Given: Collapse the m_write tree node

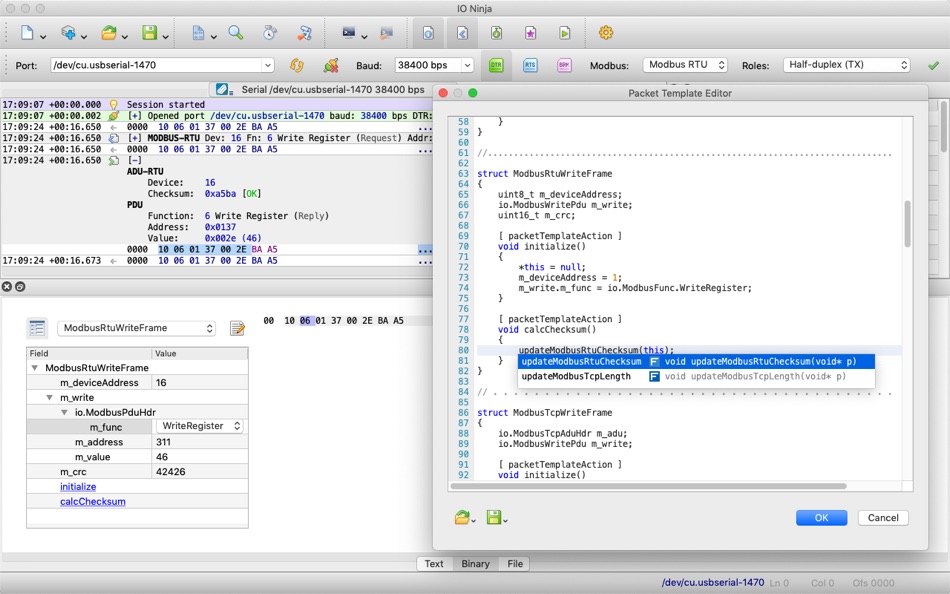Looking at the screenshot, I should pyautogui.click(x=49, y=398).
